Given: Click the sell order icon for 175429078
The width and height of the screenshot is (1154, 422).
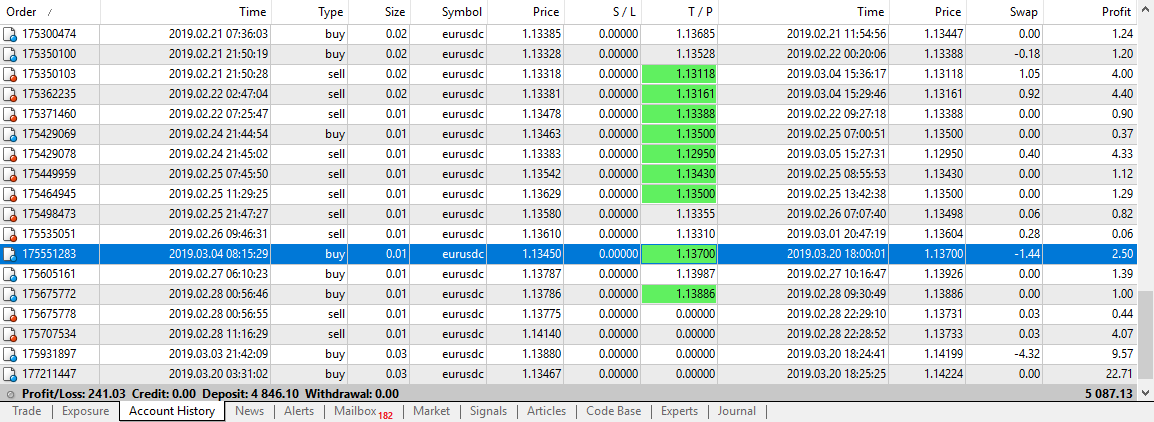Looking at the screenshot, I should click(x=10, y=153).
